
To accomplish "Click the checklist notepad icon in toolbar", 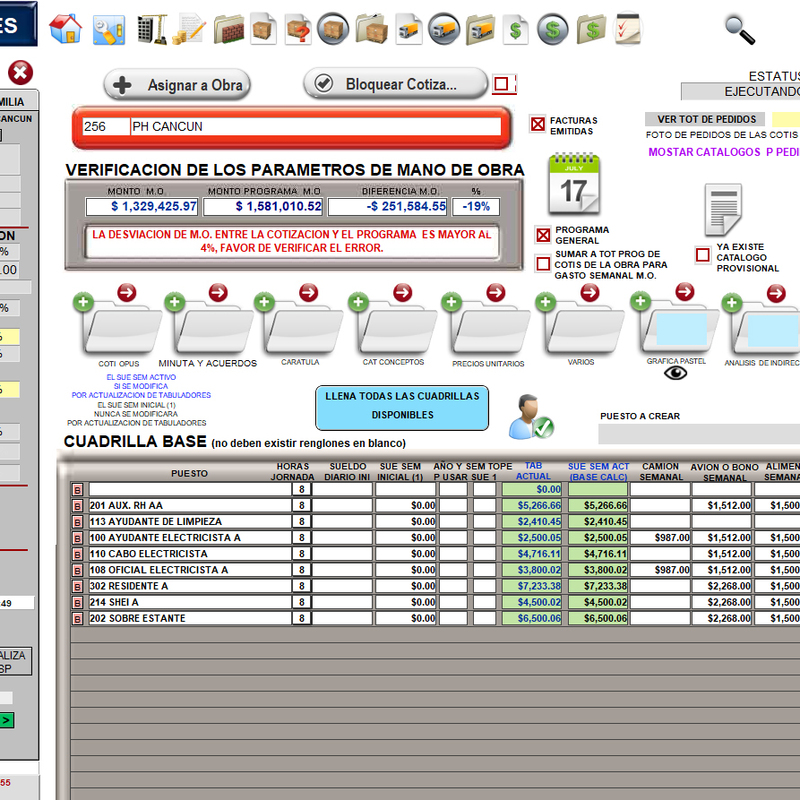I will pyautogui.click(x=628, y=28).
